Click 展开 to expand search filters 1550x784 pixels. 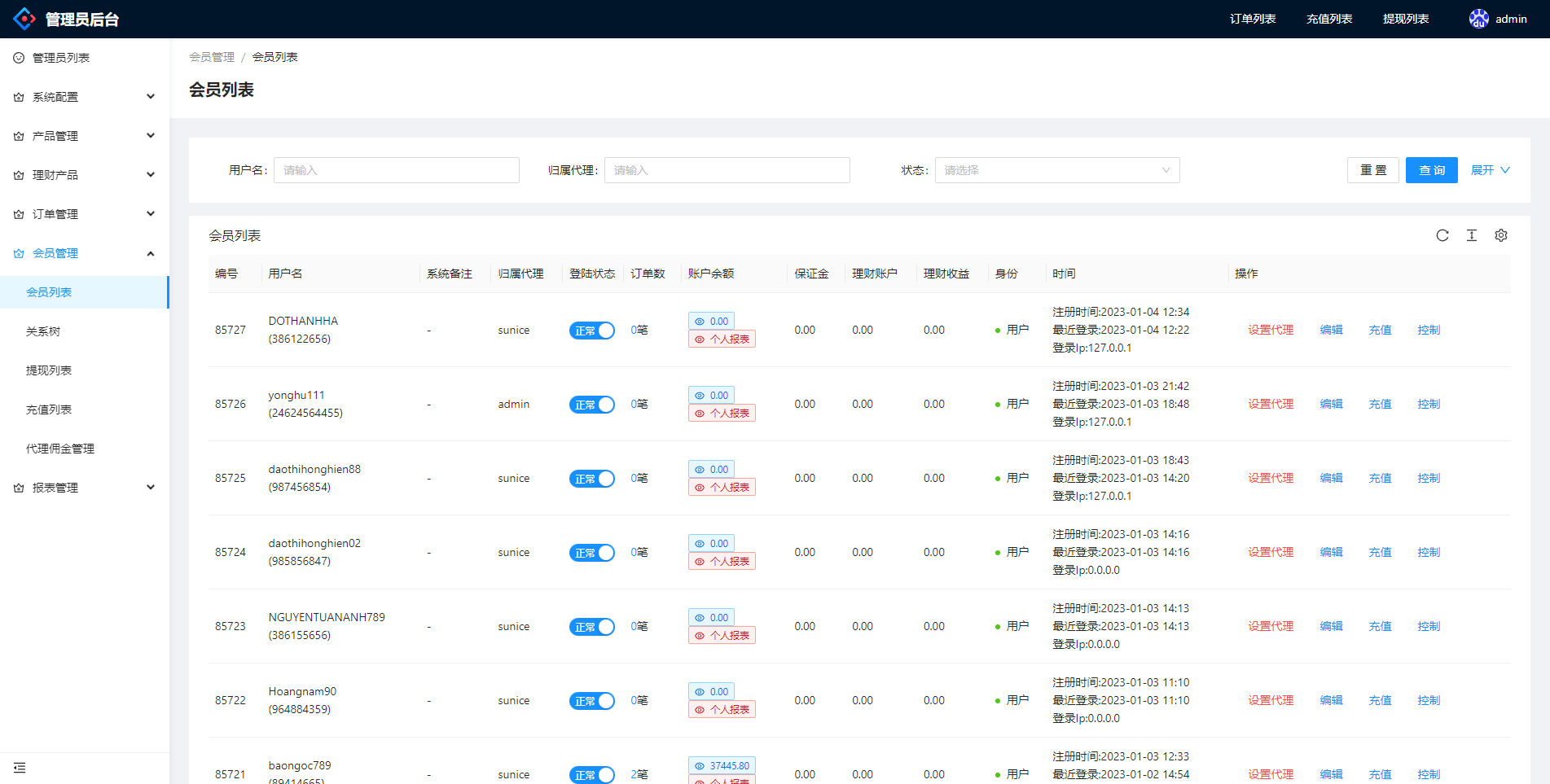tap(1484, 170)
